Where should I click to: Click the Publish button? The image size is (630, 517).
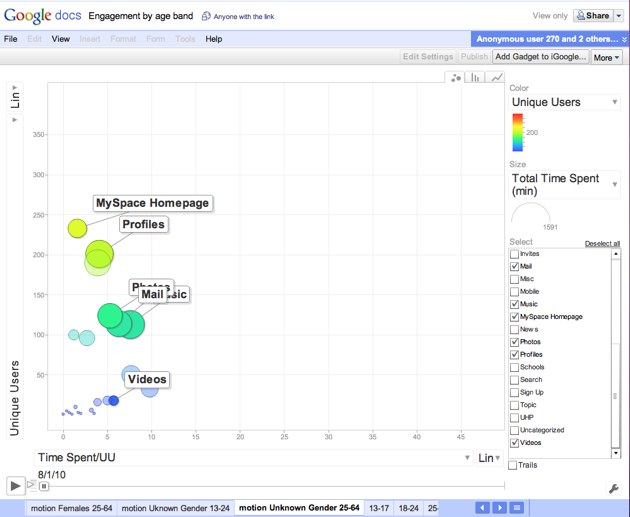(474, 57)
